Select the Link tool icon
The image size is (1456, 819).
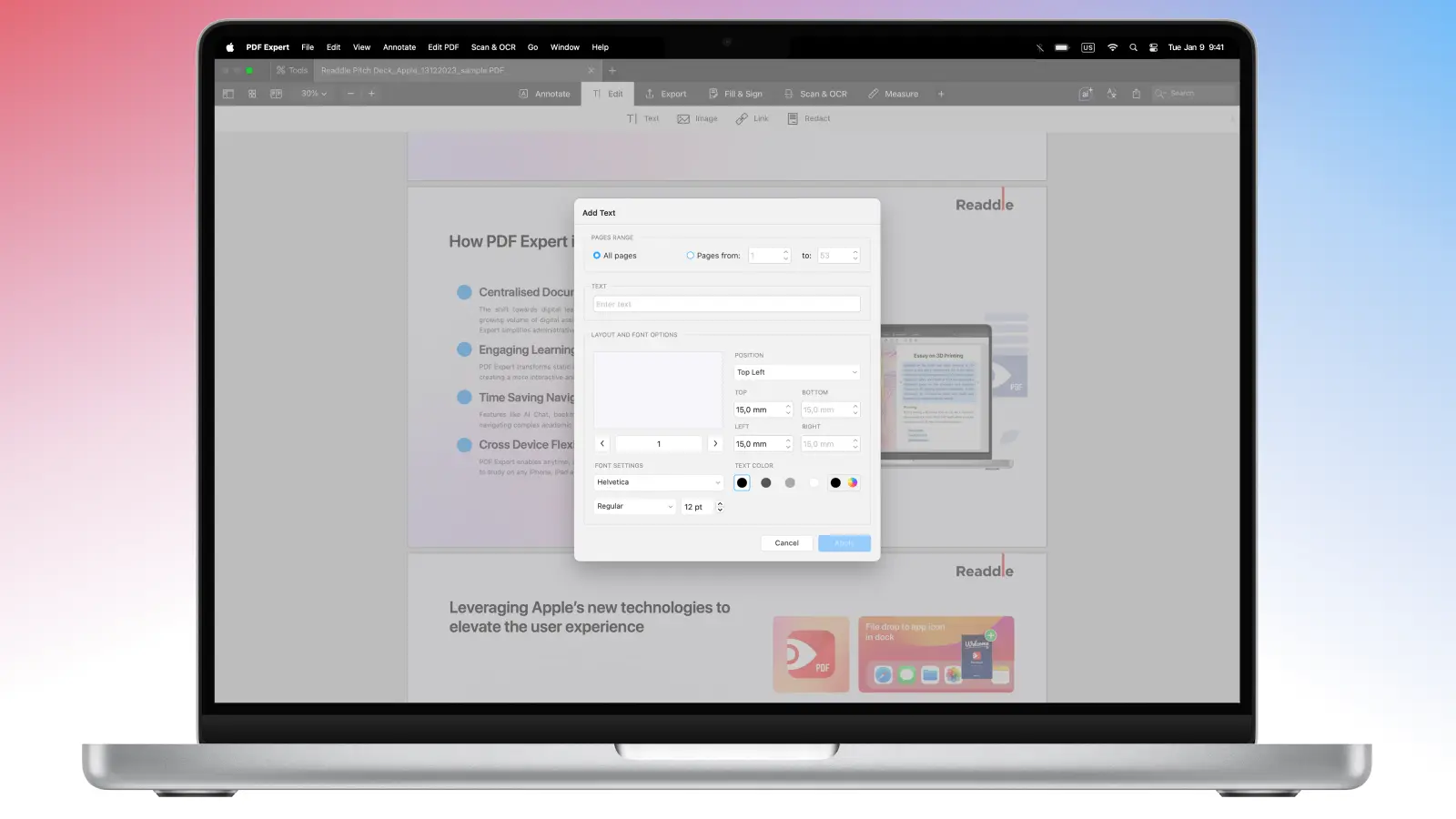pyautogui.click(x=742, y=118)
